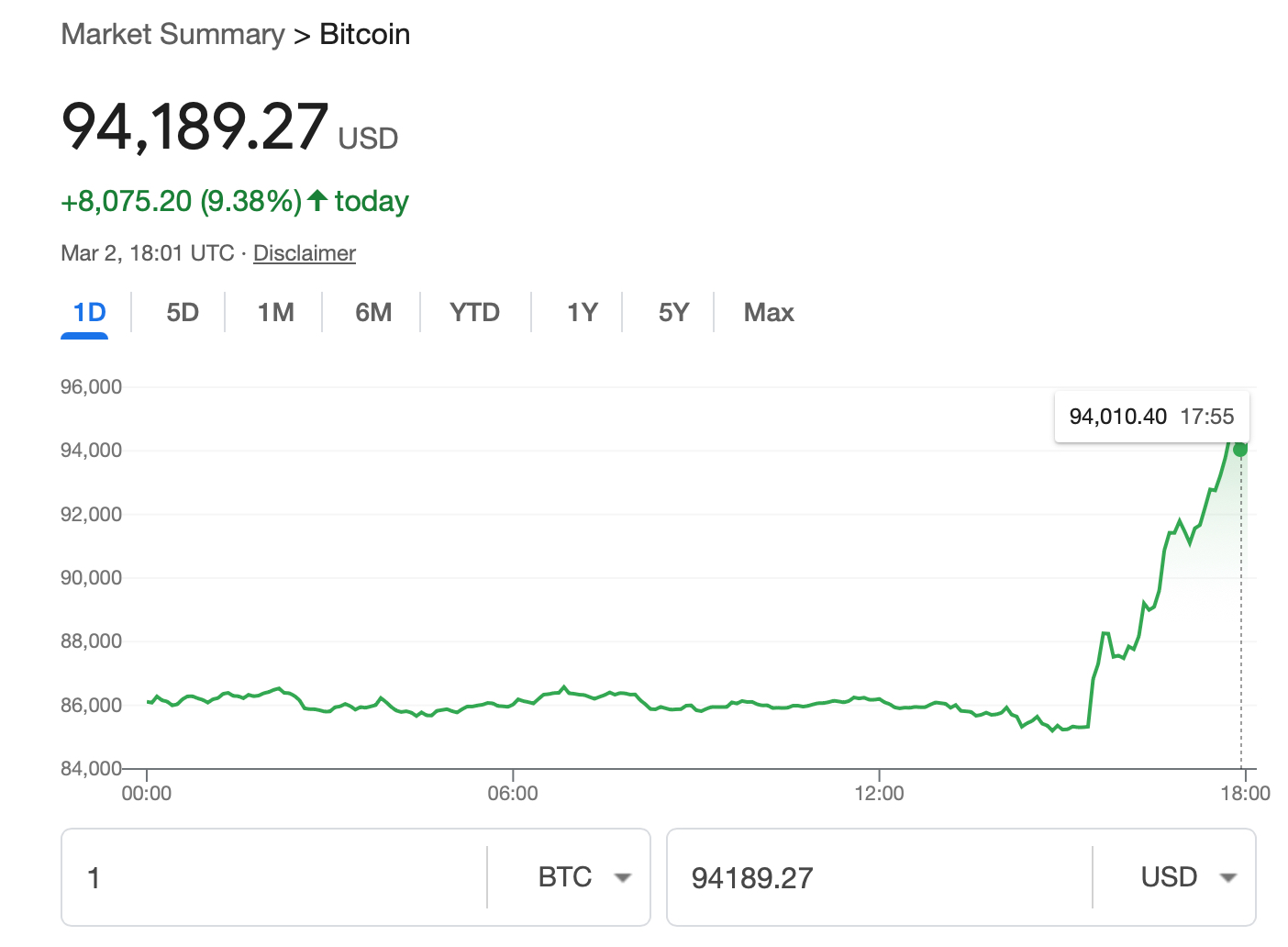Image resolution: width=1288 pixels, height=947 pixels.
Task: Click the green chart data point marker
Action: click(1240, 450)
